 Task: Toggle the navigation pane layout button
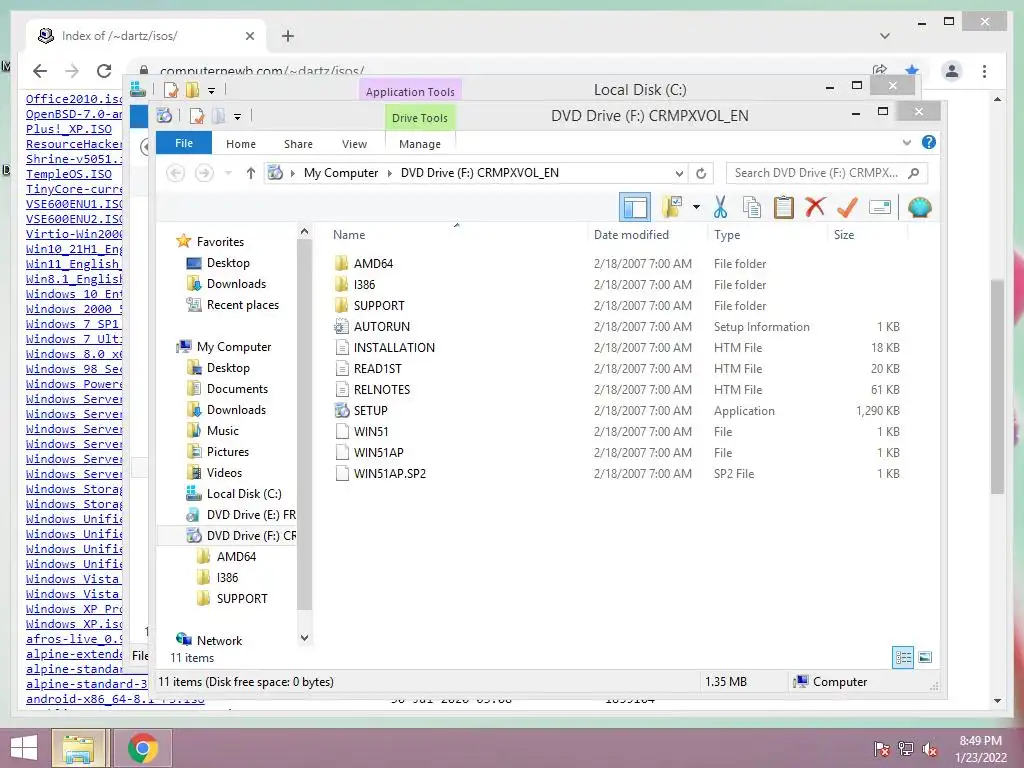(635, 208)
